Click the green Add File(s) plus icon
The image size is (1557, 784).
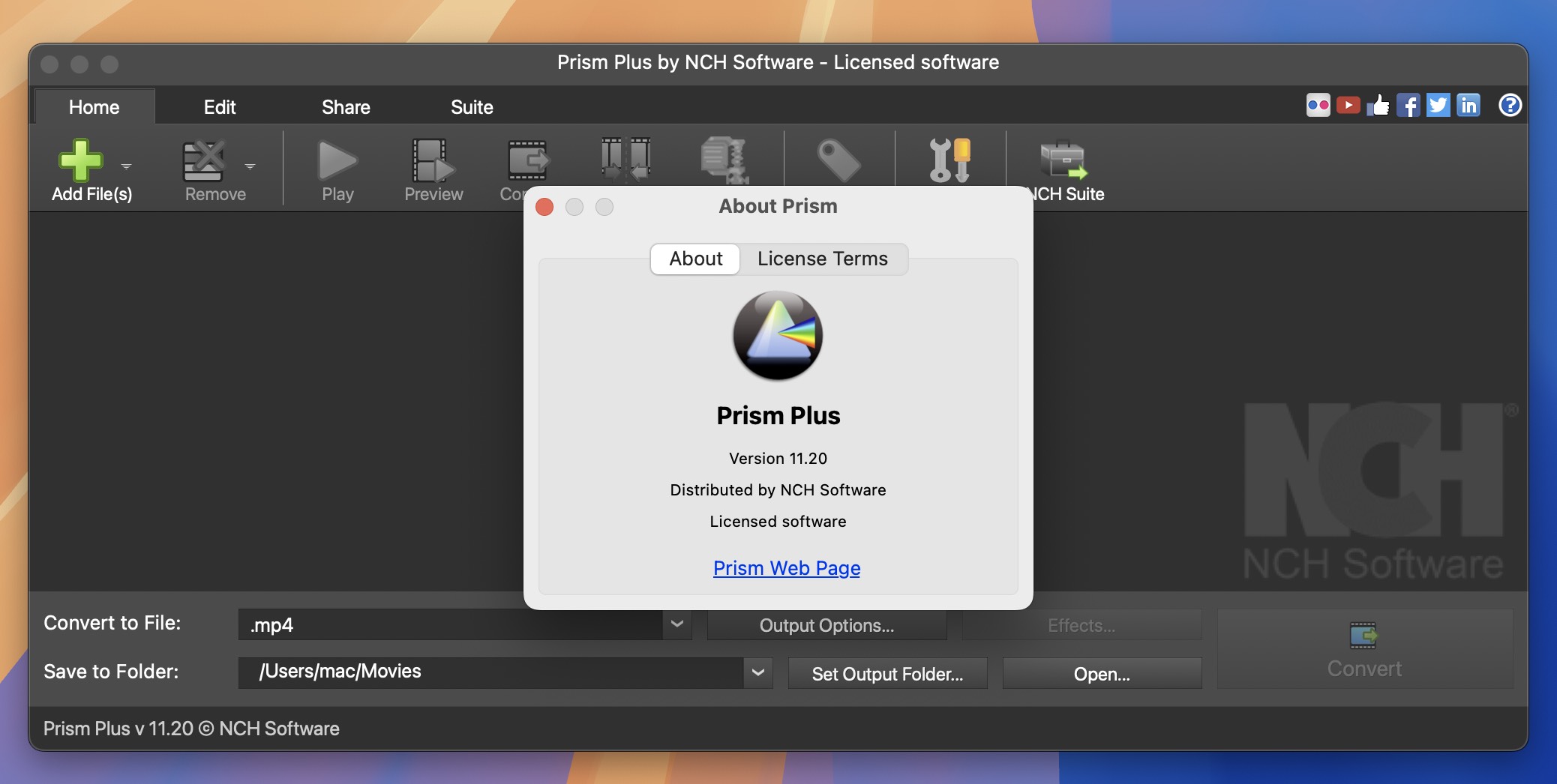click(x=80, y=160)
